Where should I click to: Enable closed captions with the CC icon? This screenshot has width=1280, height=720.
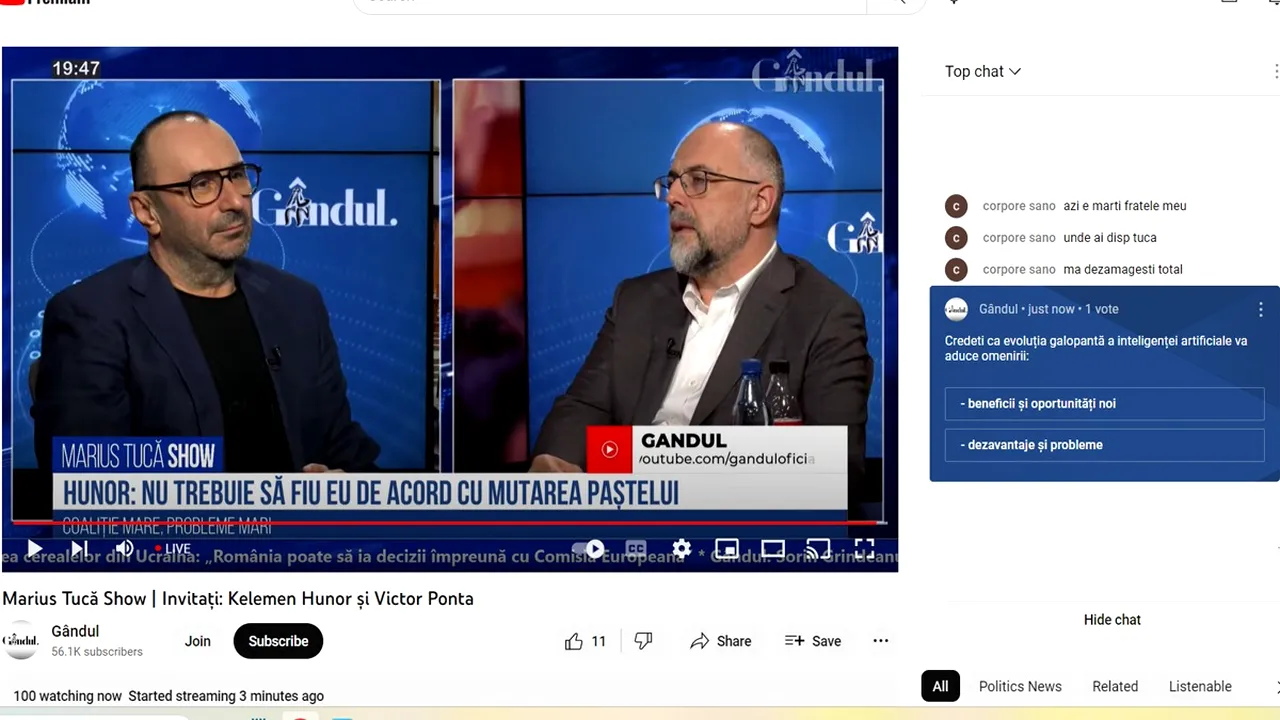tap(636, 549)
